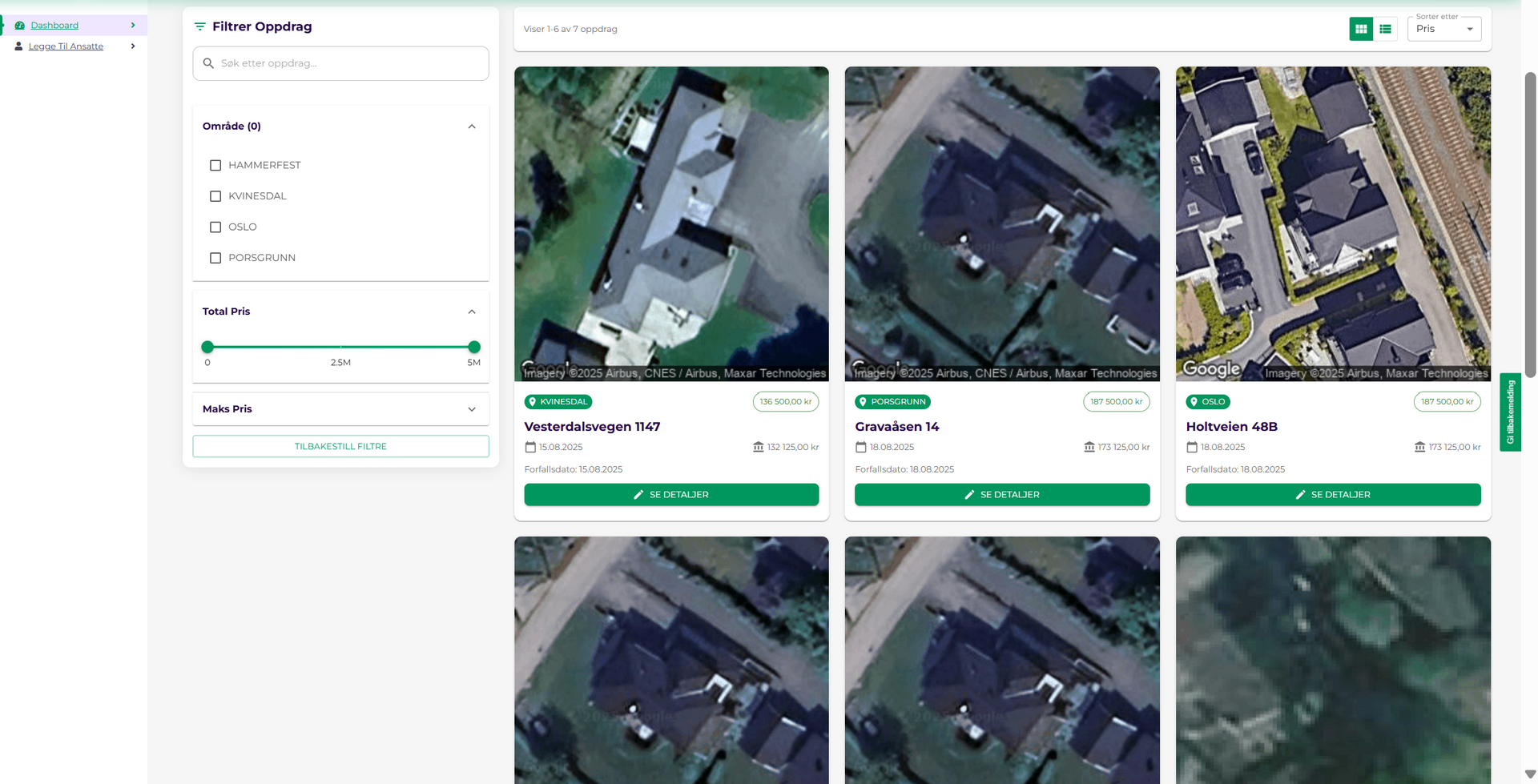The image size is (1538, 784).
Task: Click the Dashboard speedometer icon
Action: [19, 26]
